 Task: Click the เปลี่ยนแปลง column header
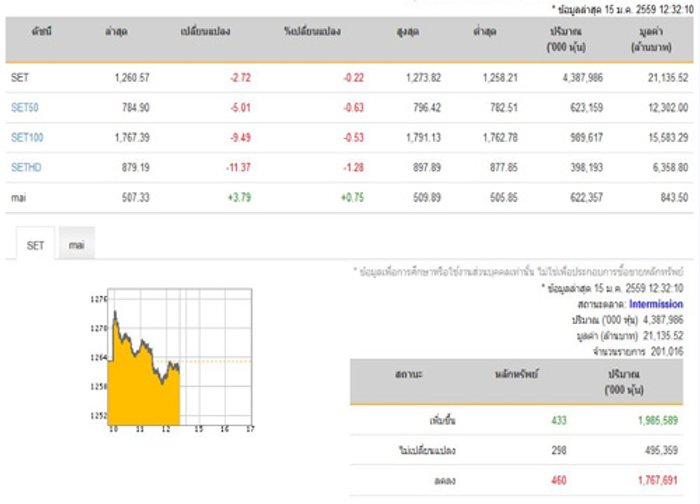pyautogui.click(x=205, y=31)
